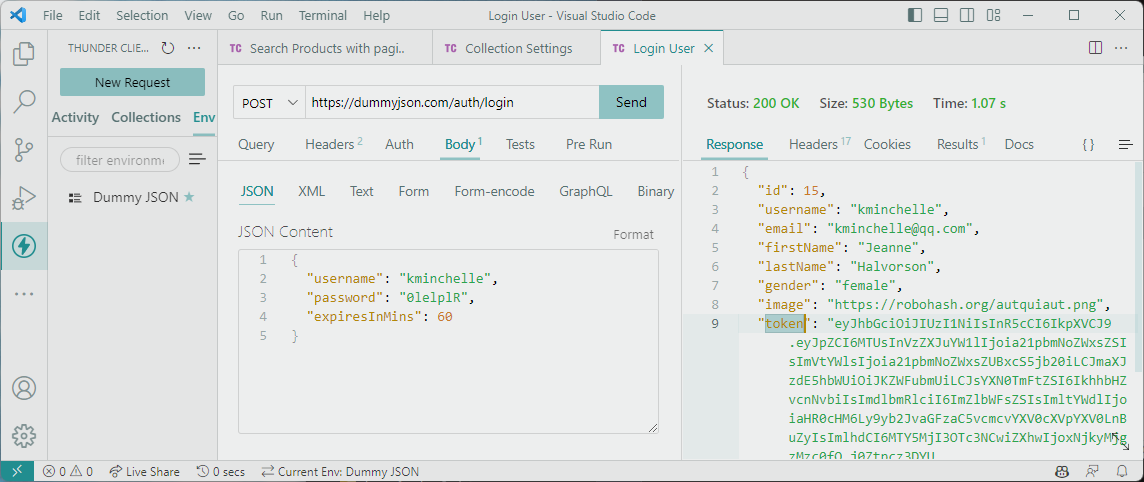Click Format for JSON content
Screen dimensions: 1144x482
click(x=633, y=235)
